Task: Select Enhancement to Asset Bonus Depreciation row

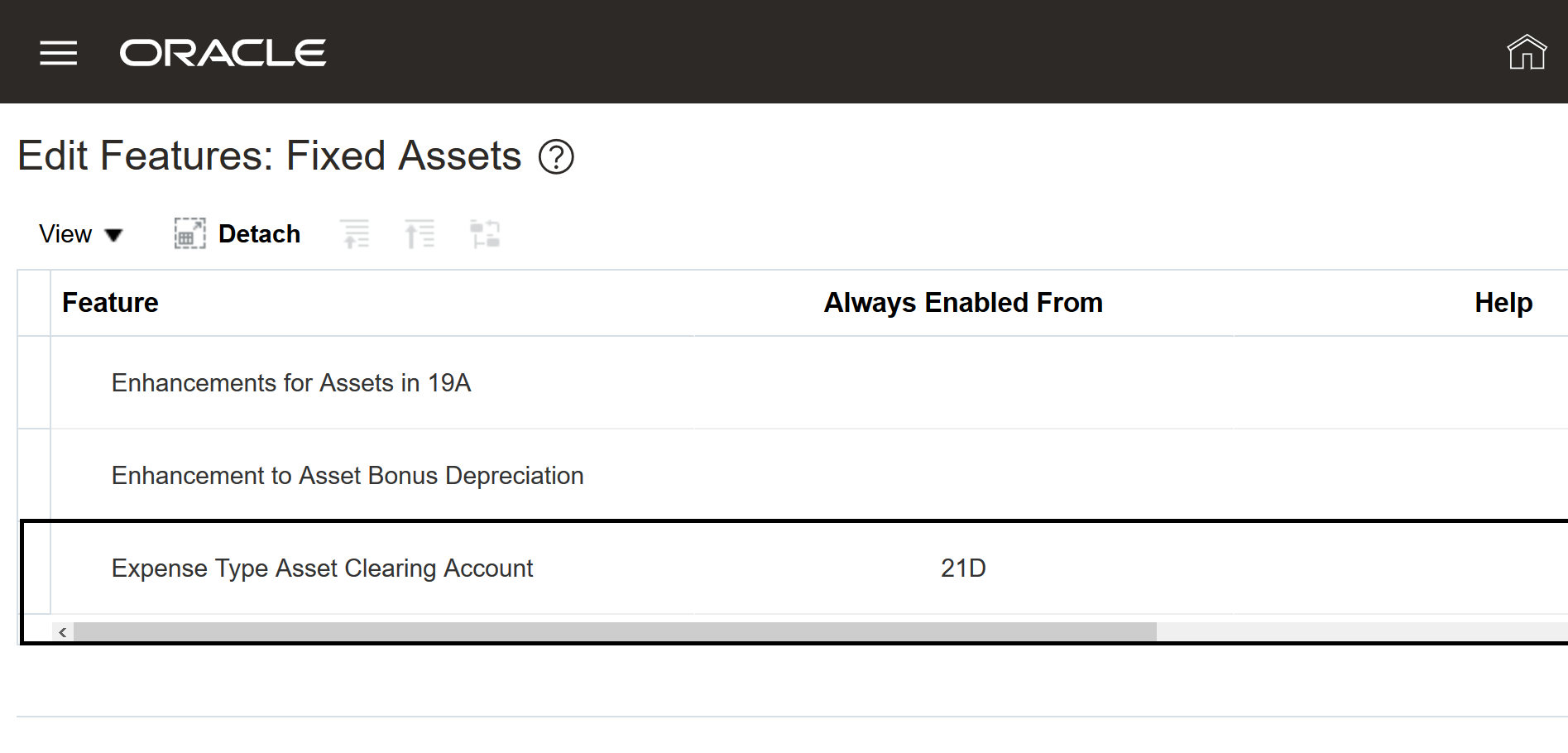Action: [348, 476]
